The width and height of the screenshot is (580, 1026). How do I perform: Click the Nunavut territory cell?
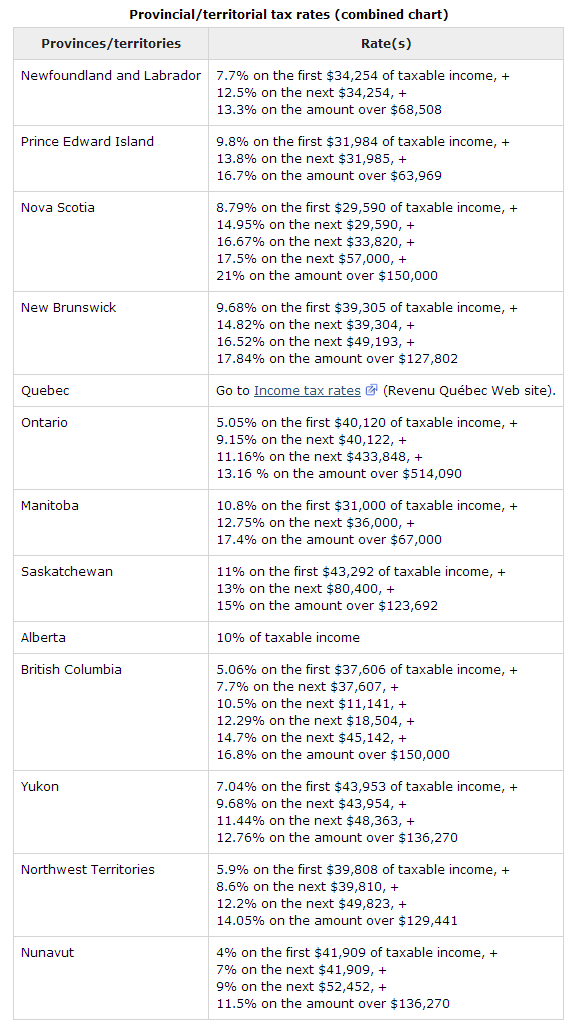click(x=111, y=978)
